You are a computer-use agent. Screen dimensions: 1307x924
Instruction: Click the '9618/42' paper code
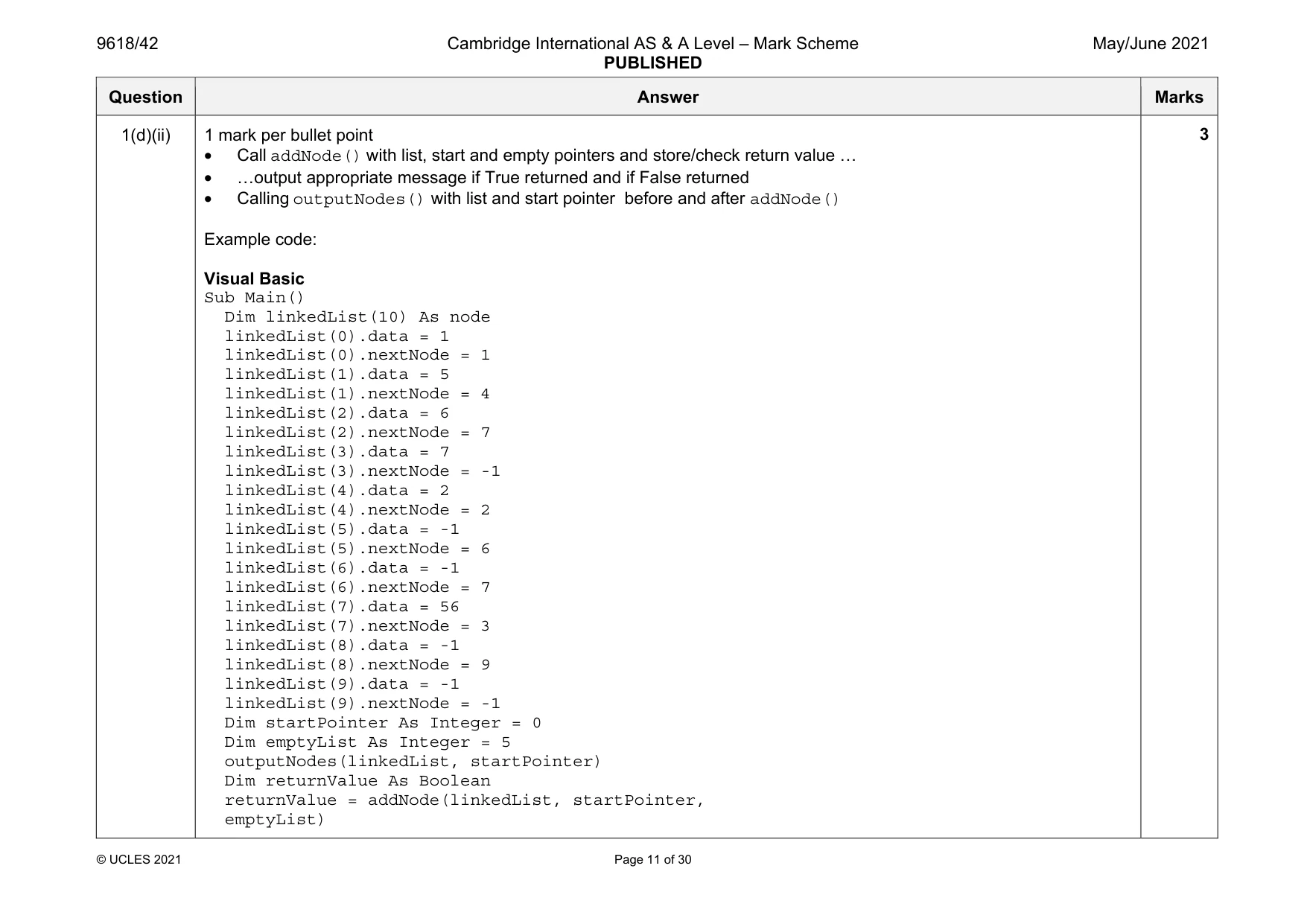tap(127, 44)
